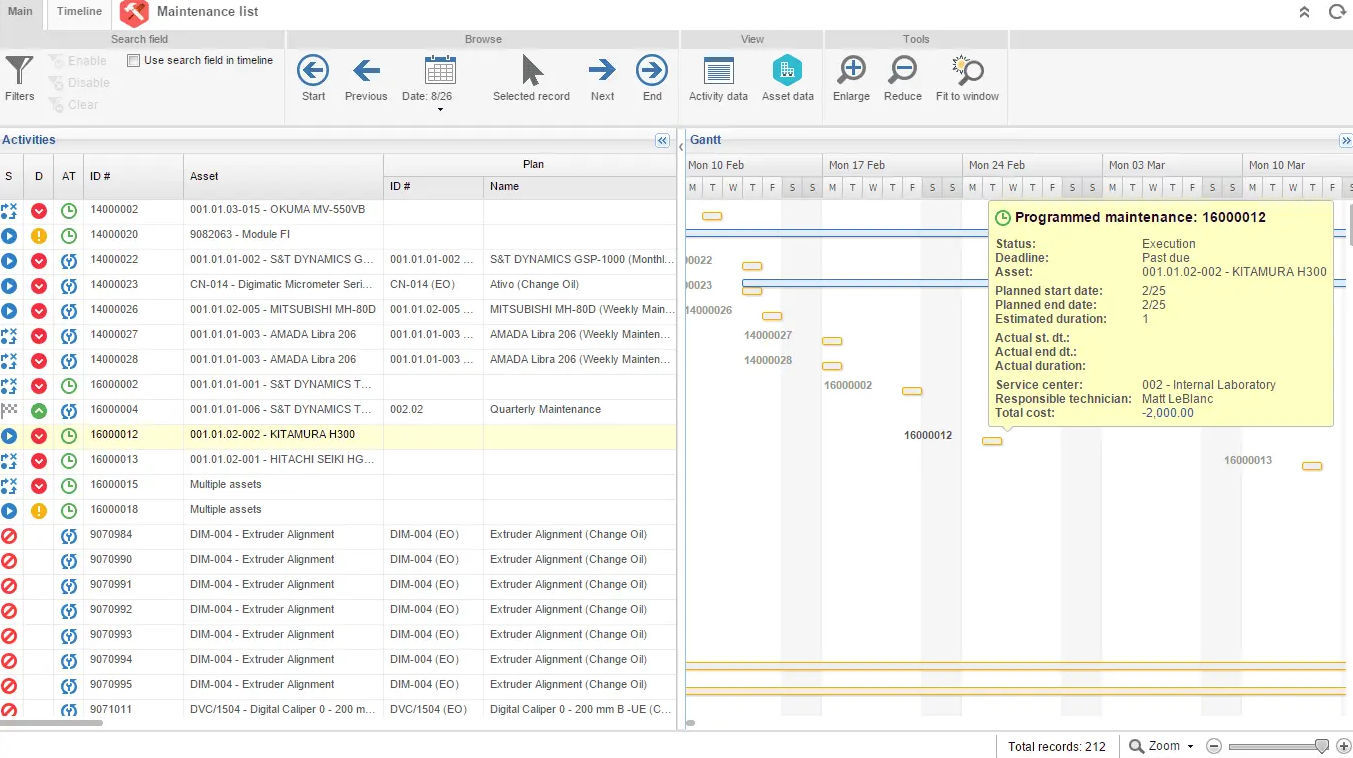Collapse the Activities panel
The width and height of the screenshot is (1353, 758).
coord(662,140)
